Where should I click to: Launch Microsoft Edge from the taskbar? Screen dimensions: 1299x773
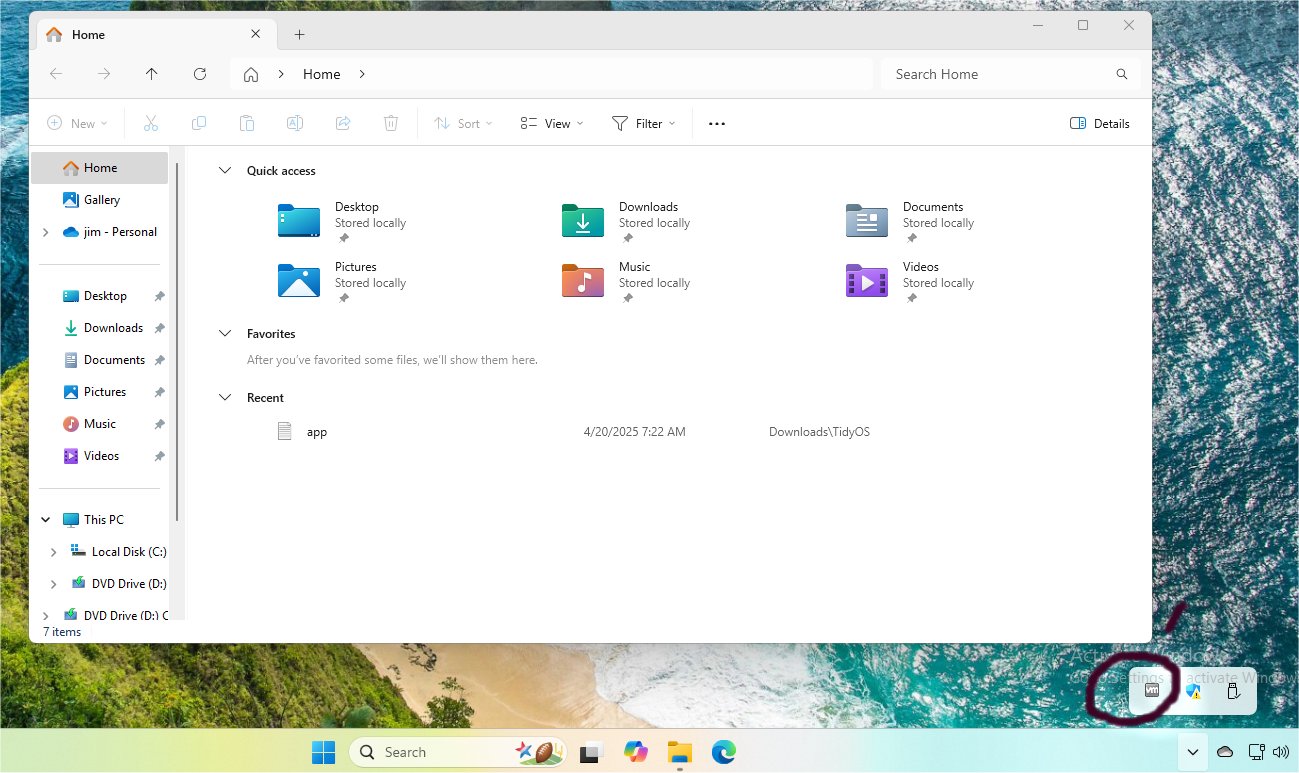(724, 752)
